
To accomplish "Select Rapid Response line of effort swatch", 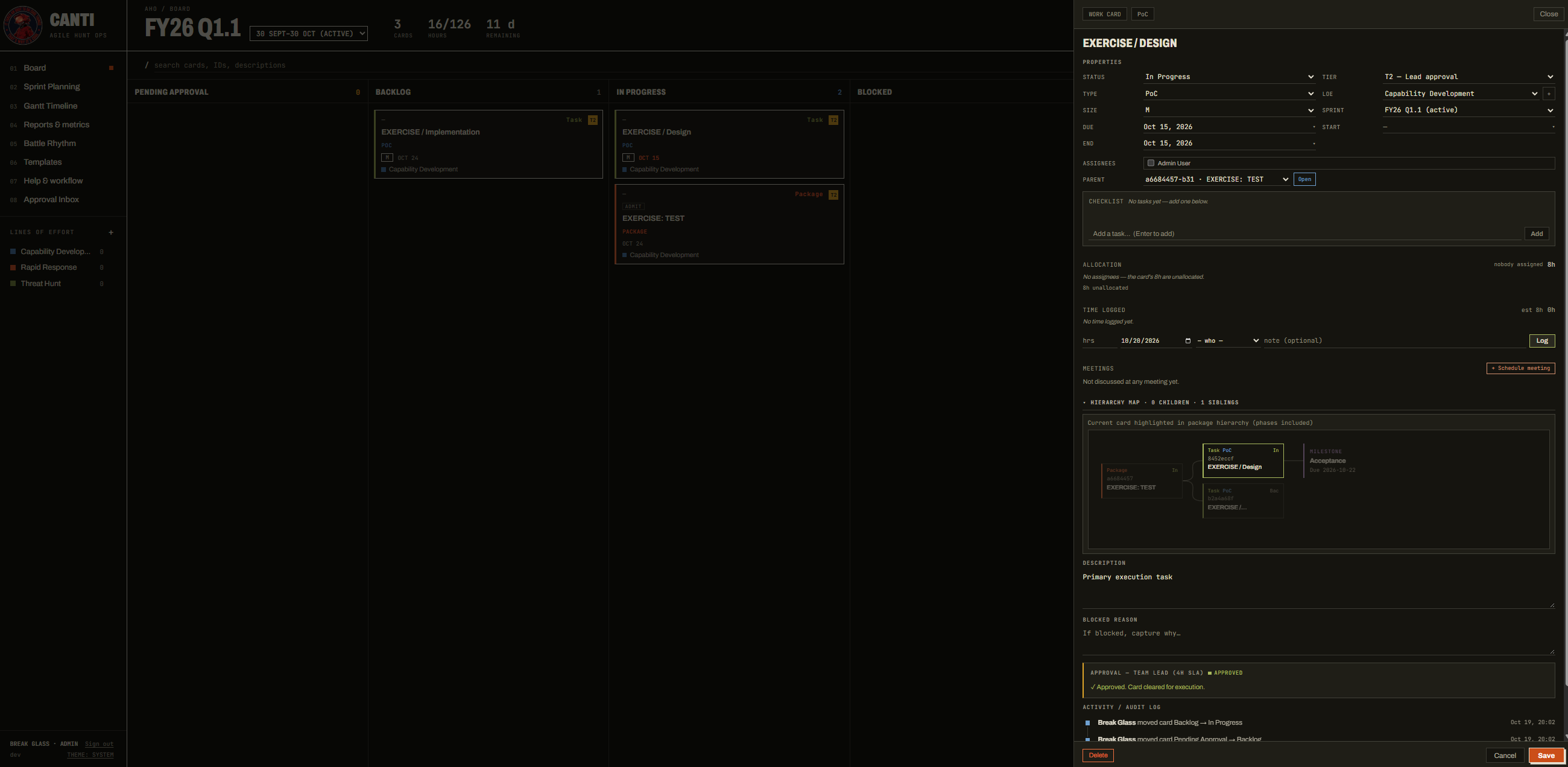I will click(x=13, y=267).
